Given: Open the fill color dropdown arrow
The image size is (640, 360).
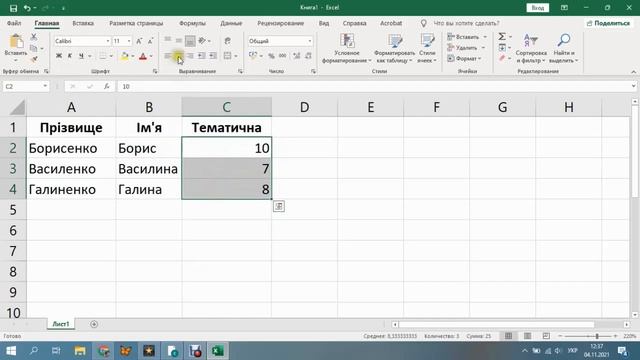Looking at the screenshot, I should [x=133, y=56].
